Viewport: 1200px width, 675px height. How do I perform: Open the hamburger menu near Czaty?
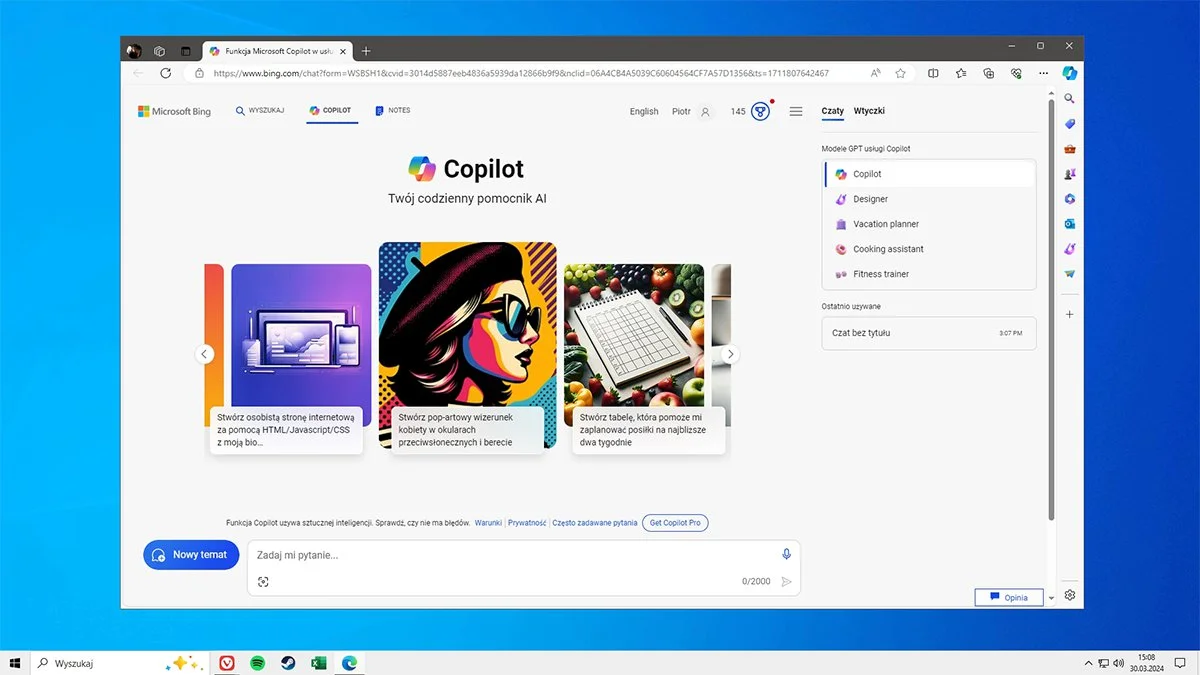coord(796,112)
